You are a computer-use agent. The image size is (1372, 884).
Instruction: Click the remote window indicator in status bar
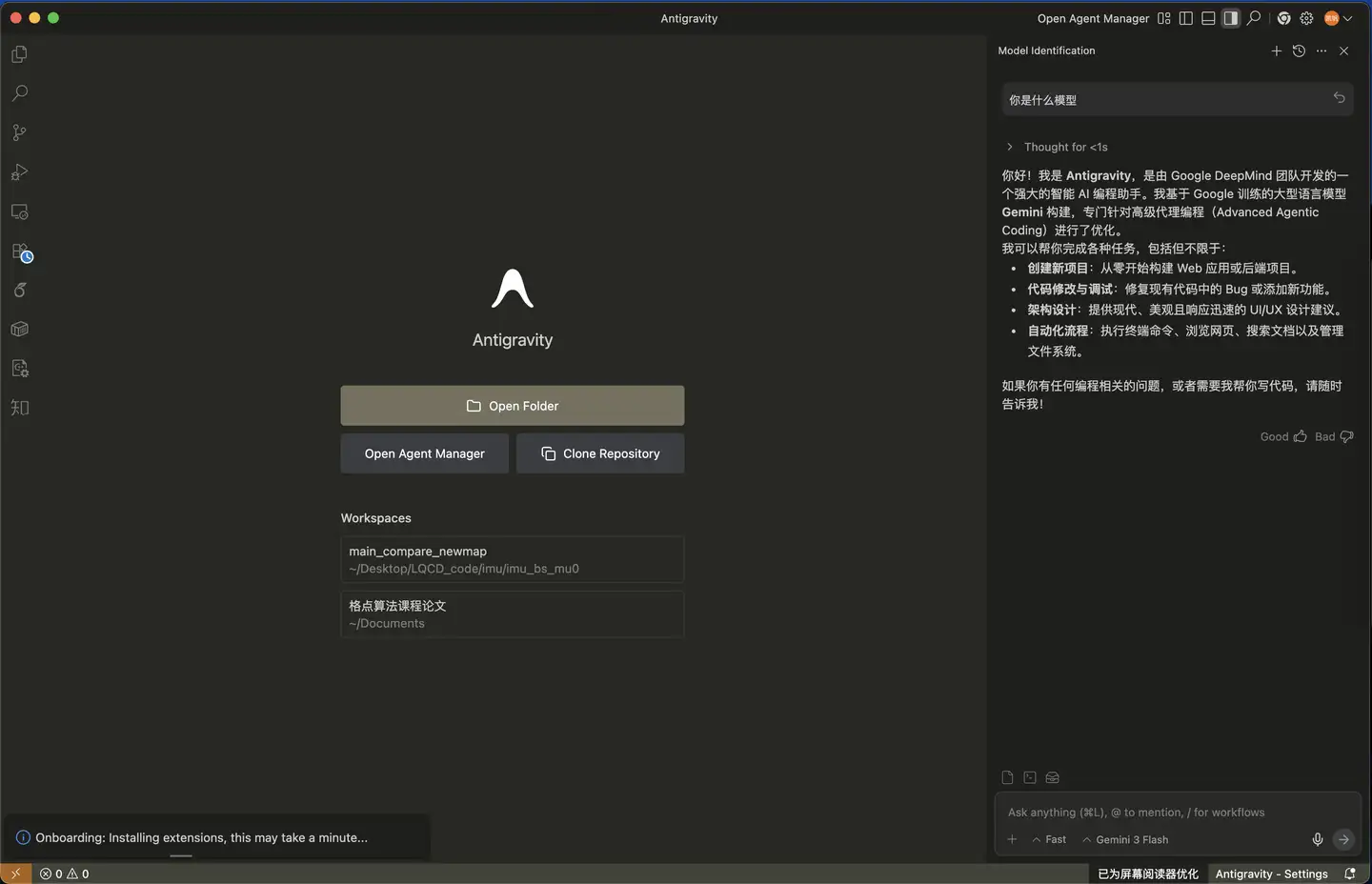(x=15, y=874)
